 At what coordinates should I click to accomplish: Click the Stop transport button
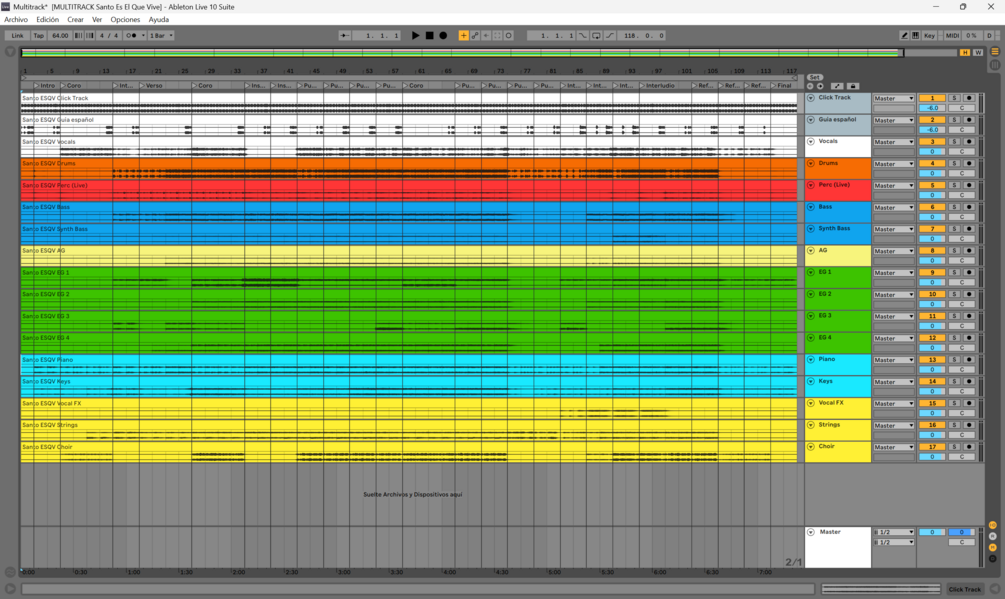pyautogui.click(x=429, y=35)
